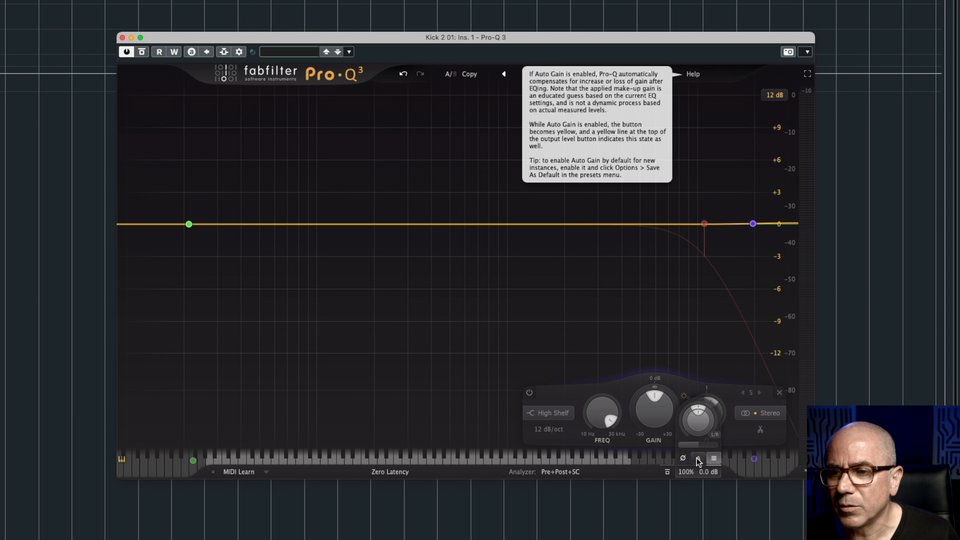Click the purple band marker on piano display
The image size is (960, 540).
pos(754,459)
